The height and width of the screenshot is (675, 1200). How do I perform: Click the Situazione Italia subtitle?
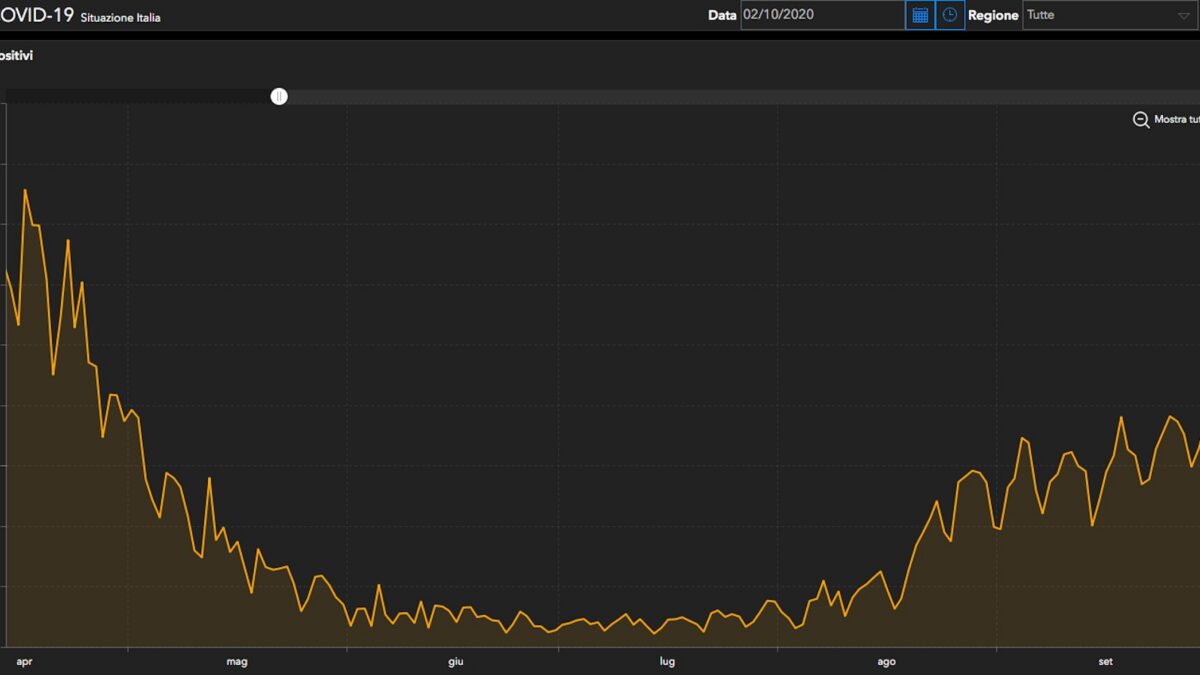[120, 18]
